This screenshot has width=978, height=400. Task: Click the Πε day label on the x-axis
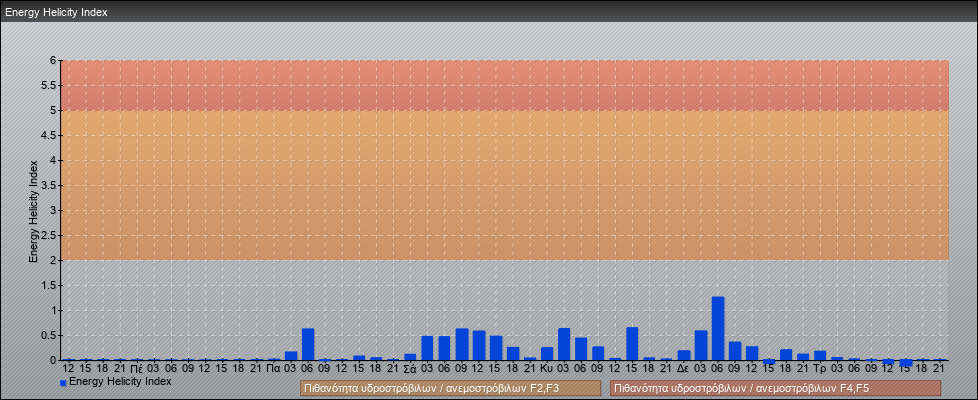pyautogui.click(x=136, y=369)
